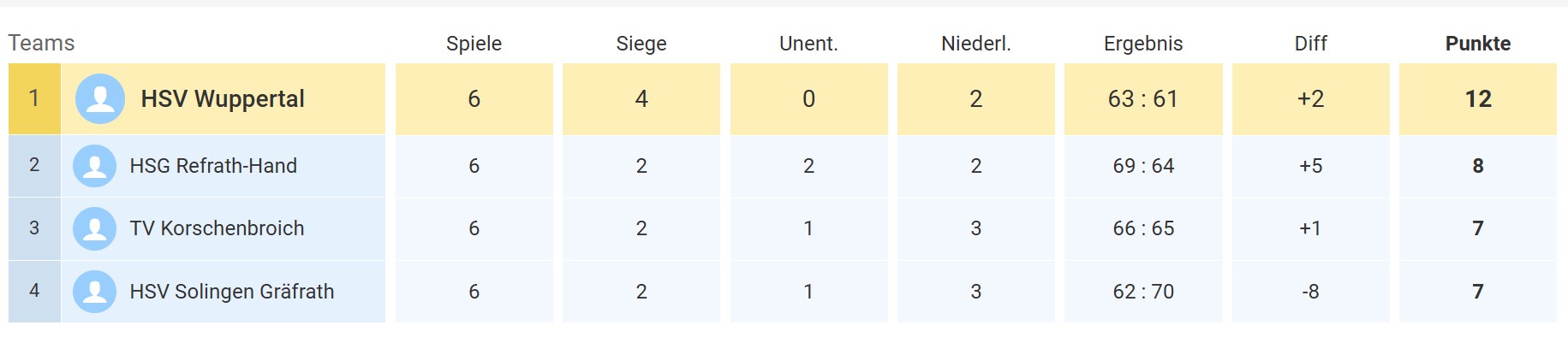This screenshot has height=337, width=1568.
Task: Click the rank 1 position cell
Action: 34,98
